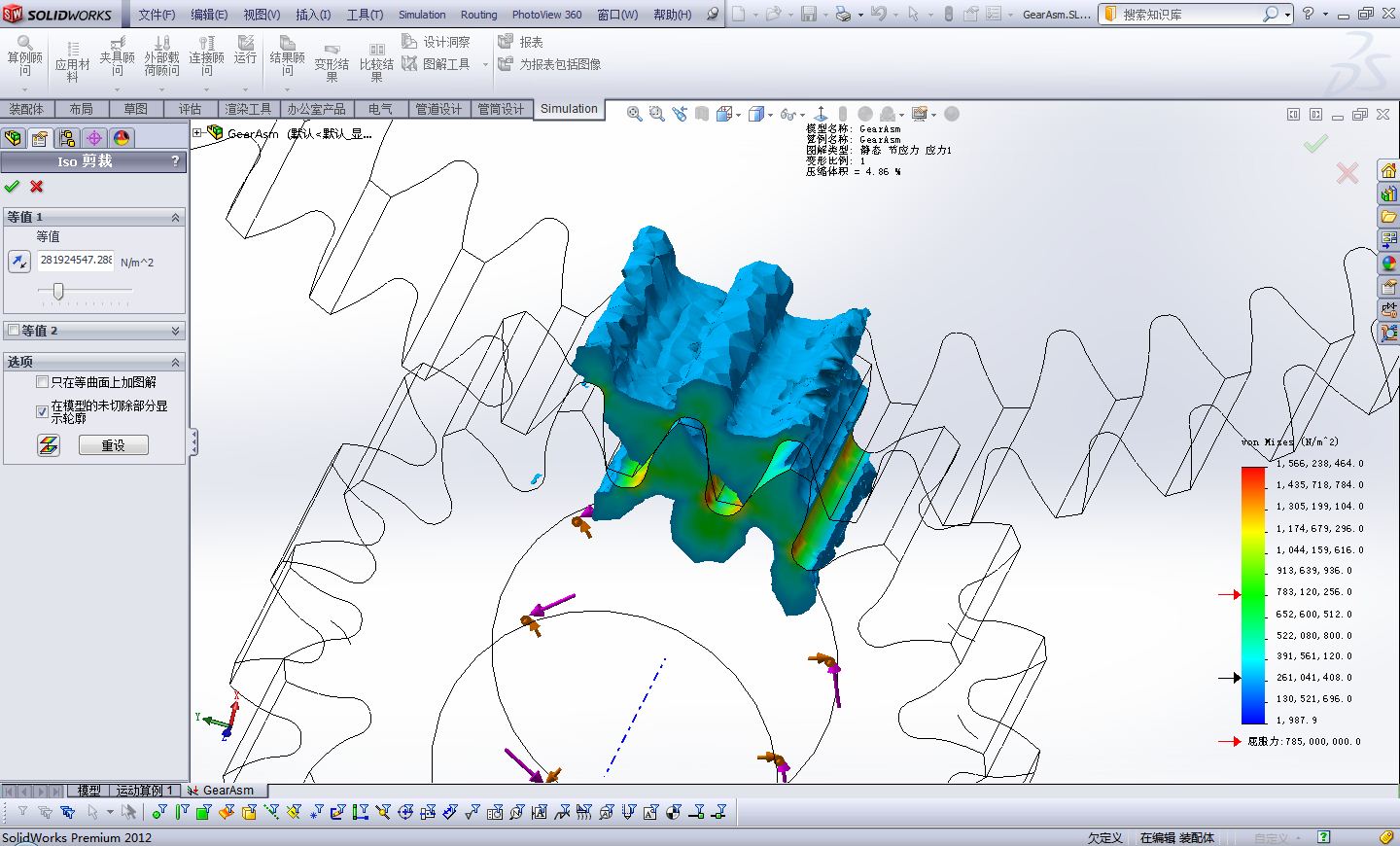
Task: Open the Display Style dropdown arrow
Action: [x=771, y=115]
